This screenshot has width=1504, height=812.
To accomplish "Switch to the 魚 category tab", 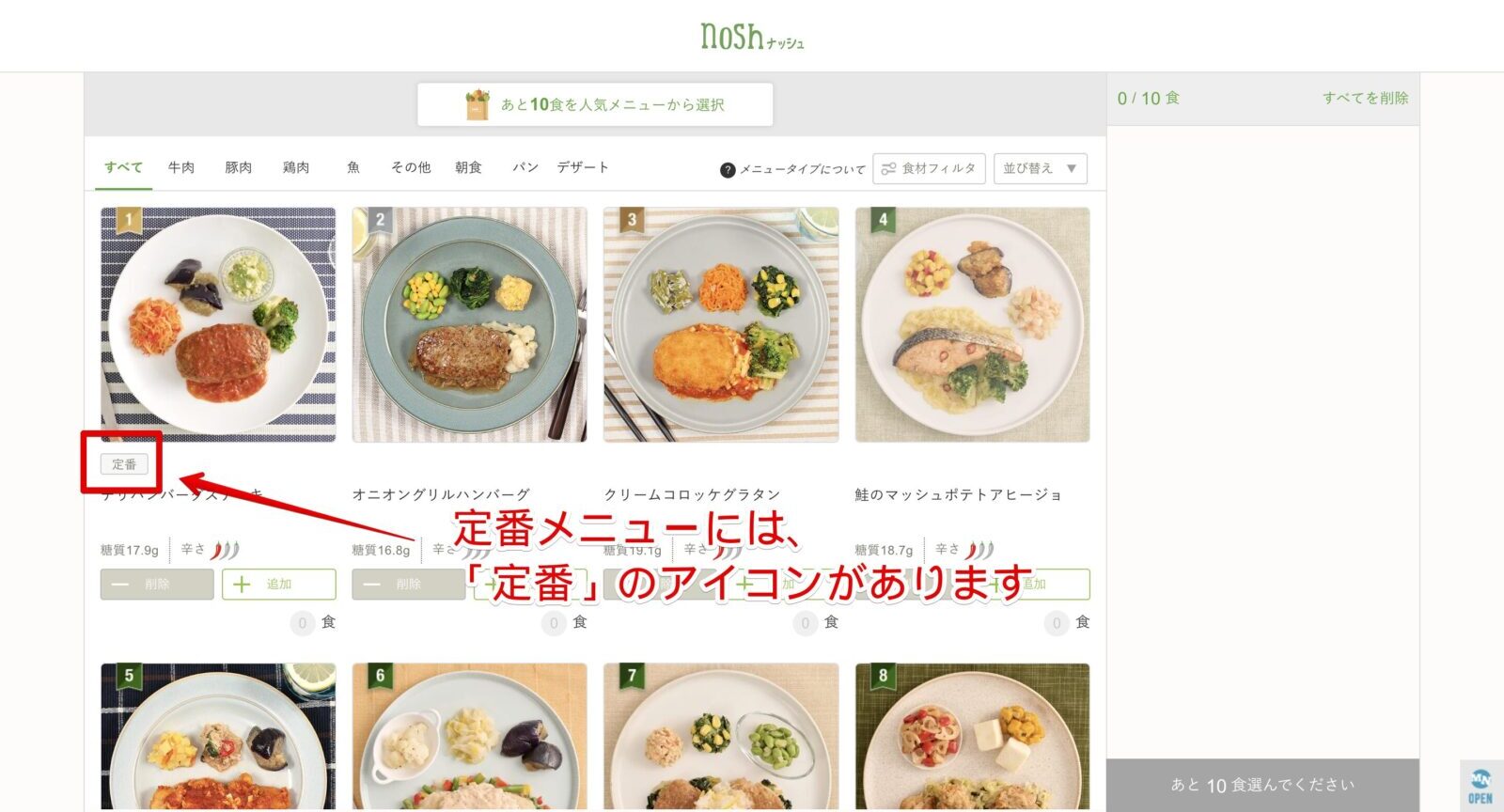I will click(353, 167).
